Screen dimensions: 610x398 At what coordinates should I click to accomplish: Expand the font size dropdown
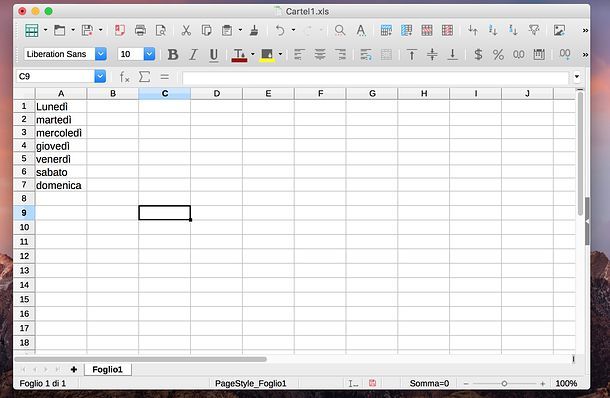[149, 54]
